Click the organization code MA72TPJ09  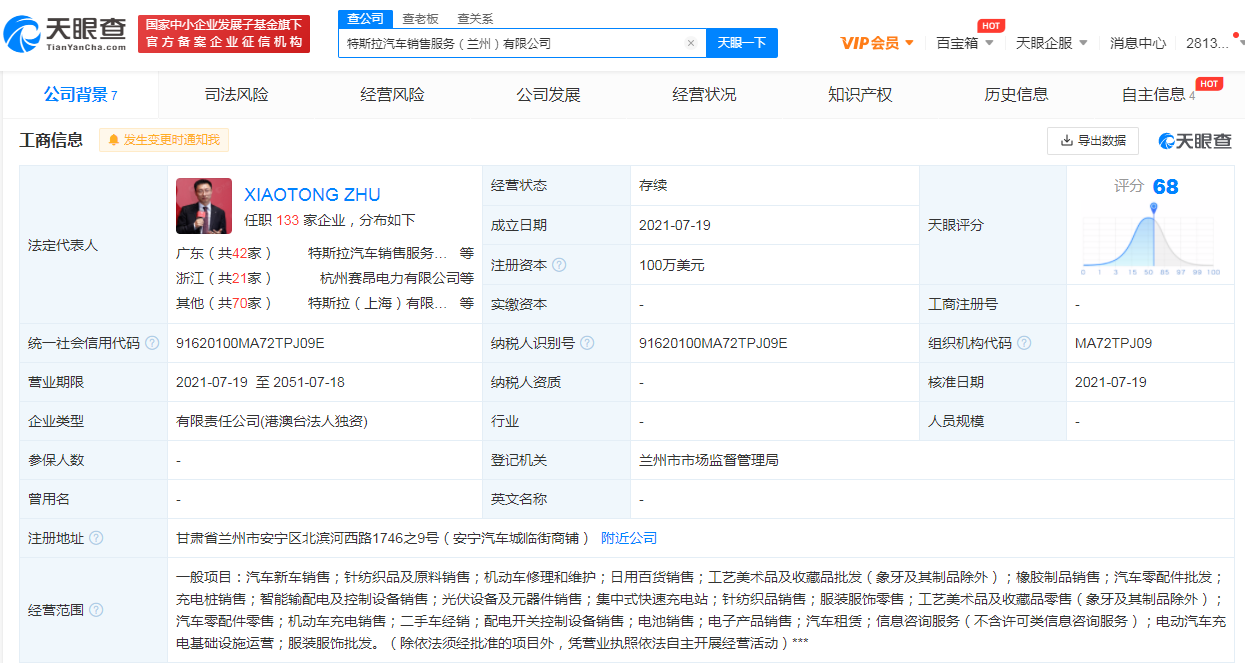1113,343
